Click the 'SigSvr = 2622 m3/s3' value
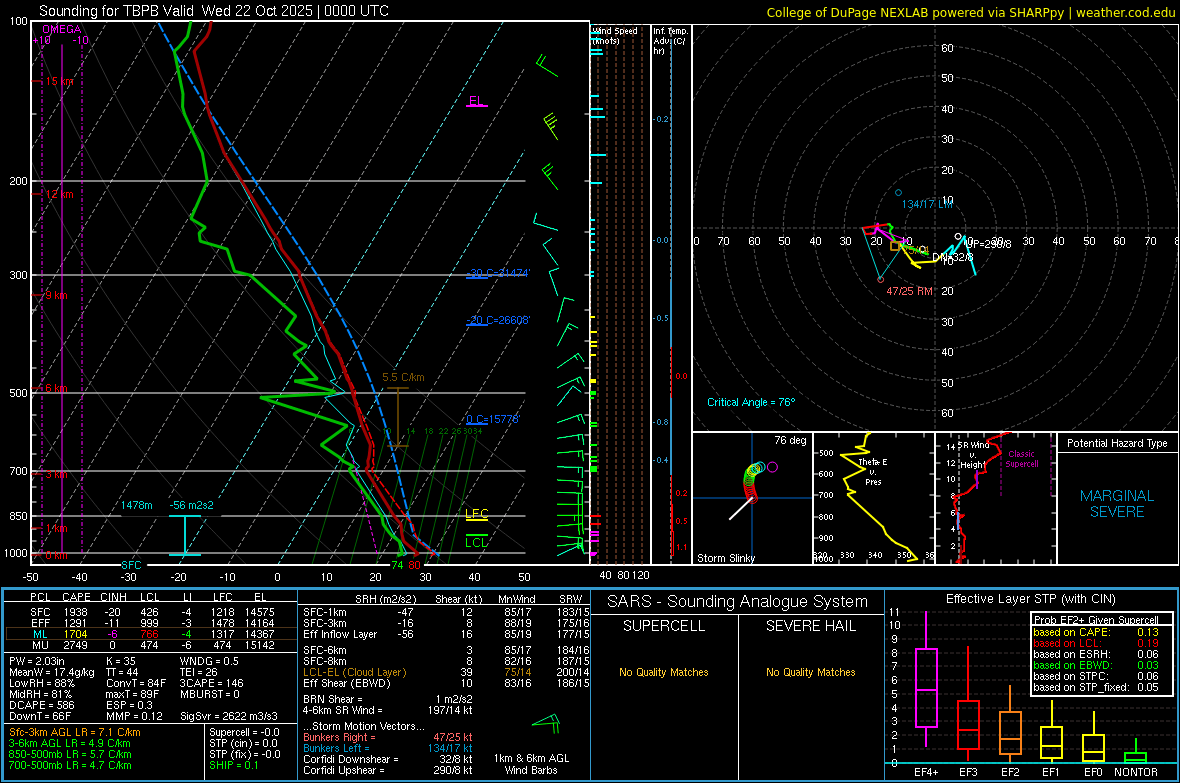 (x=229, y=716)
